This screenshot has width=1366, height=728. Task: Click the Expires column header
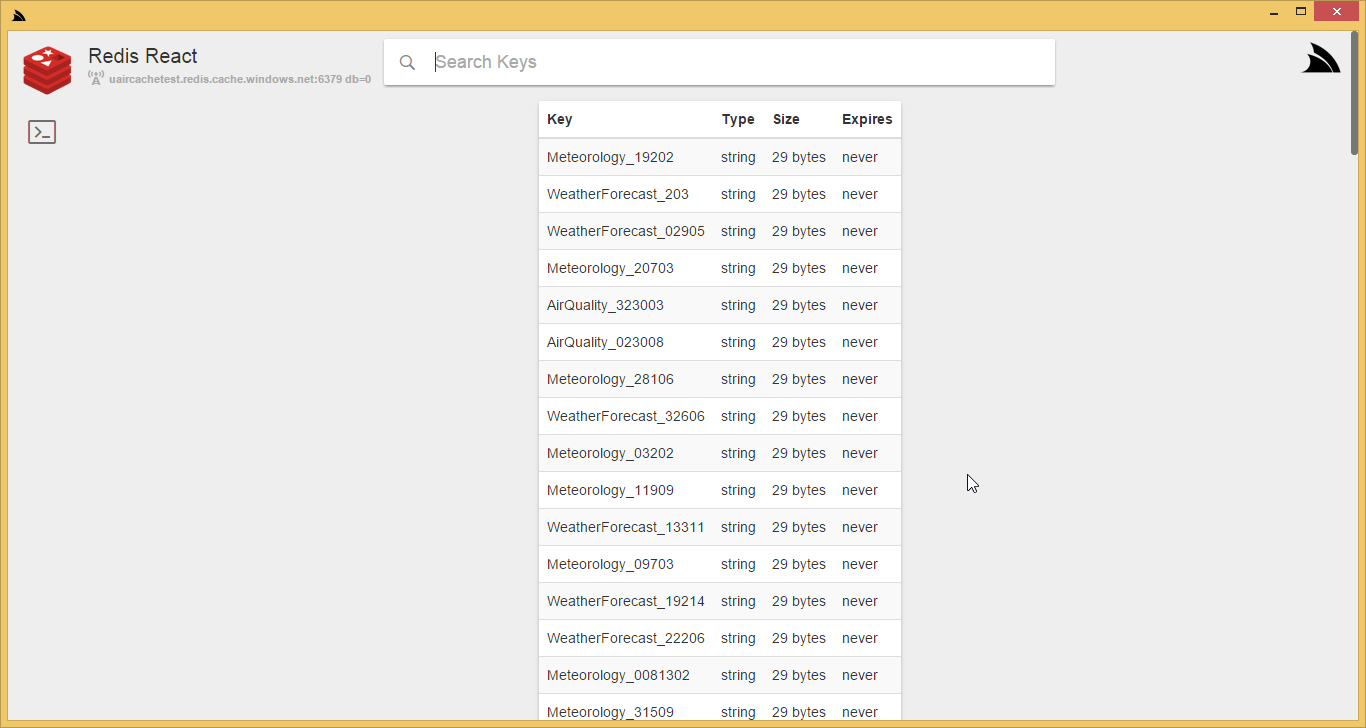pos(866,119)
